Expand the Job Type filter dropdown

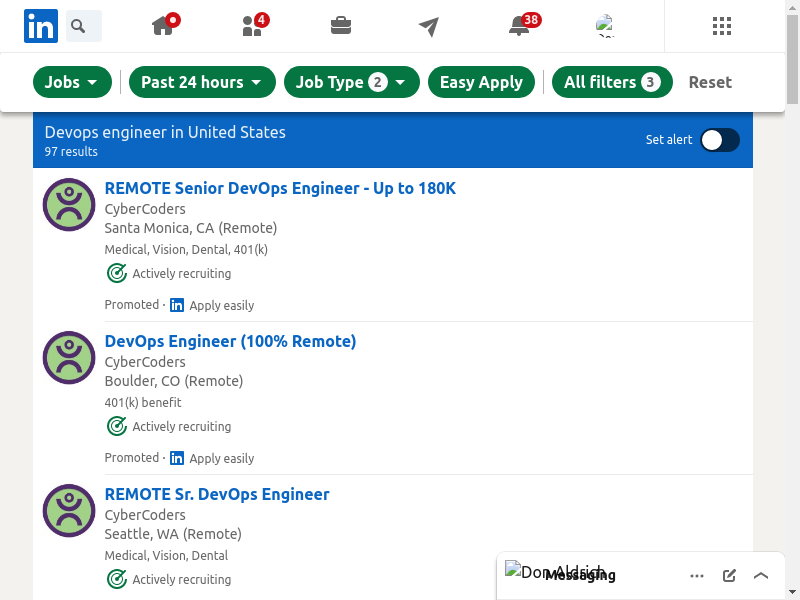point(351,82)
